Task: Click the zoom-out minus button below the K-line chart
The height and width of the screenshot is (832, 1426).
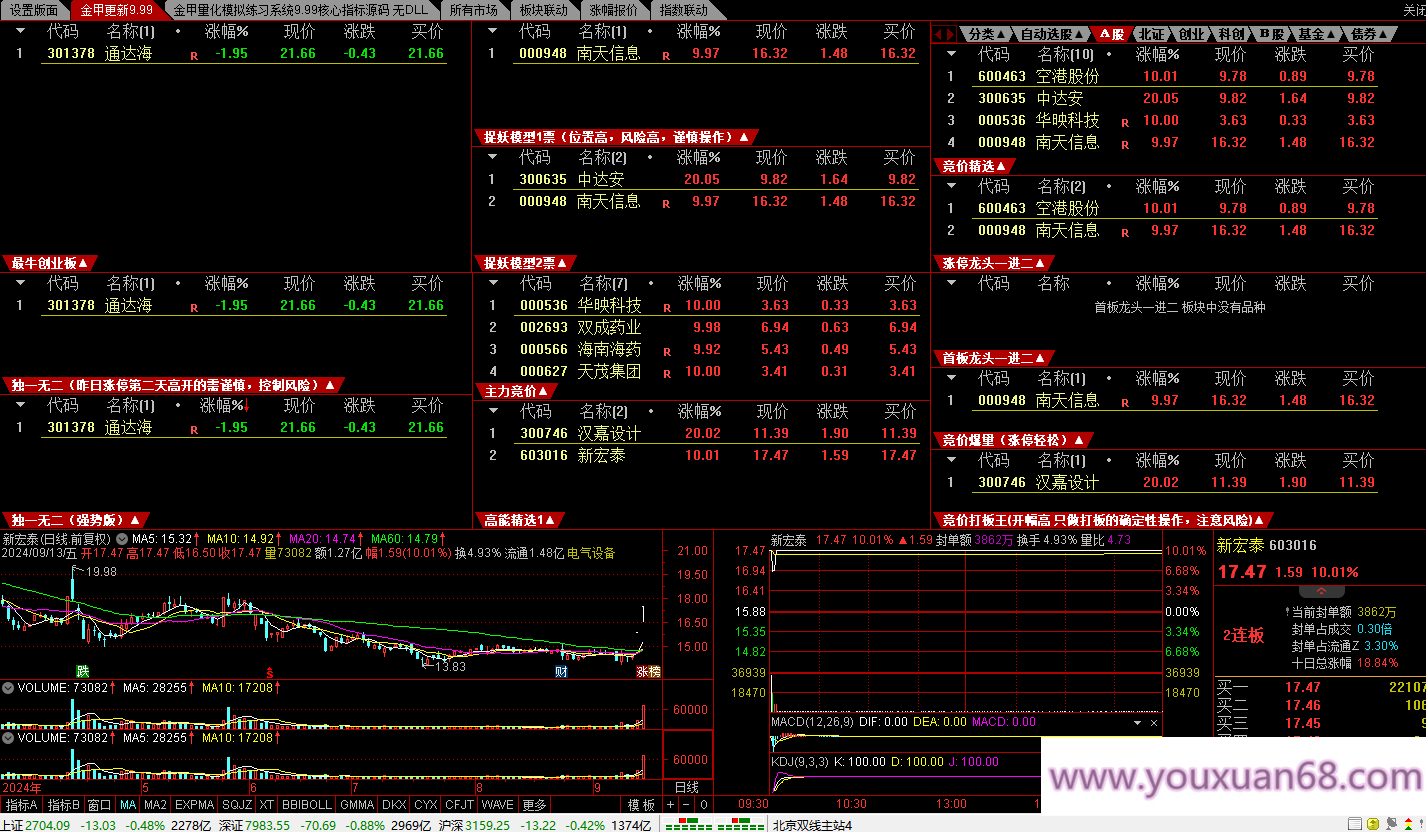Action: click(687, 805)
